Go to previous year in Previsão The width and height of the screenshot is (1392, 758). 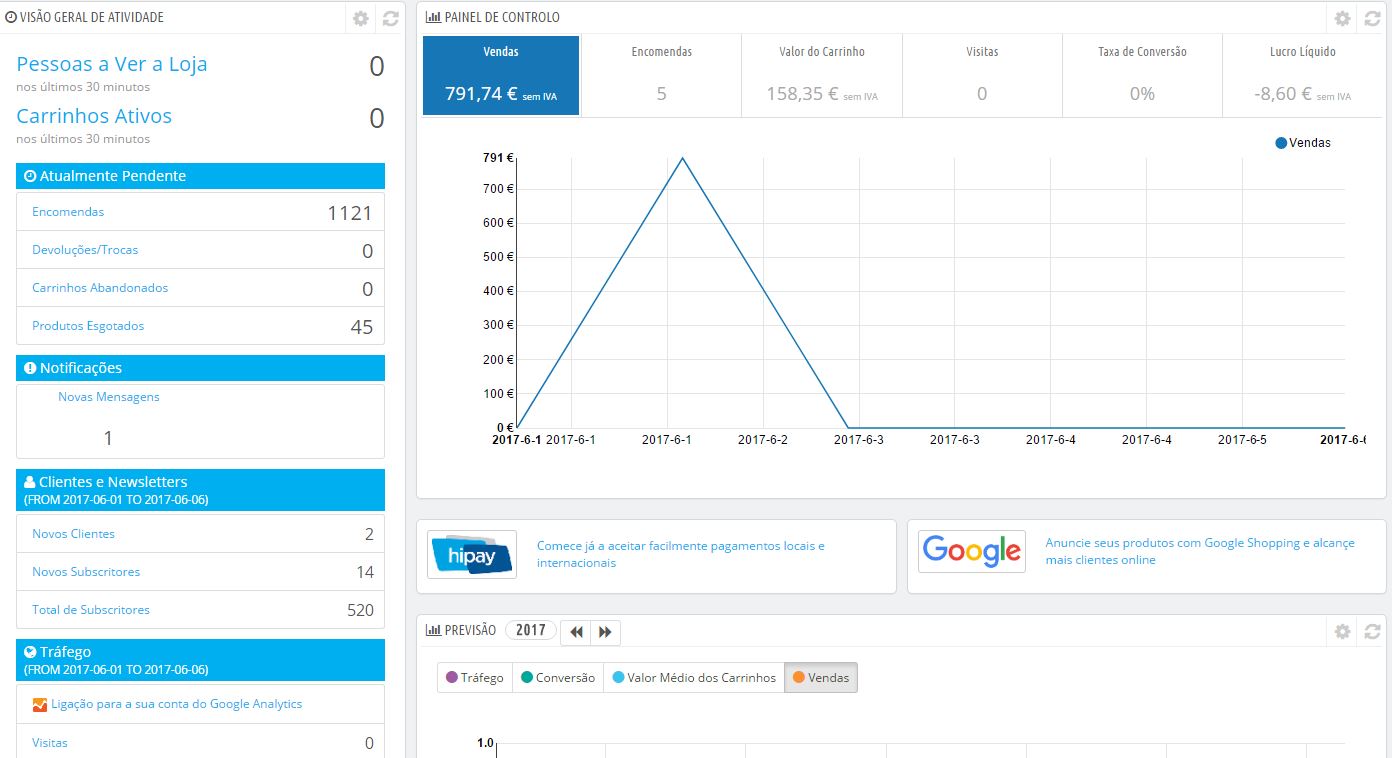point(576,632)
